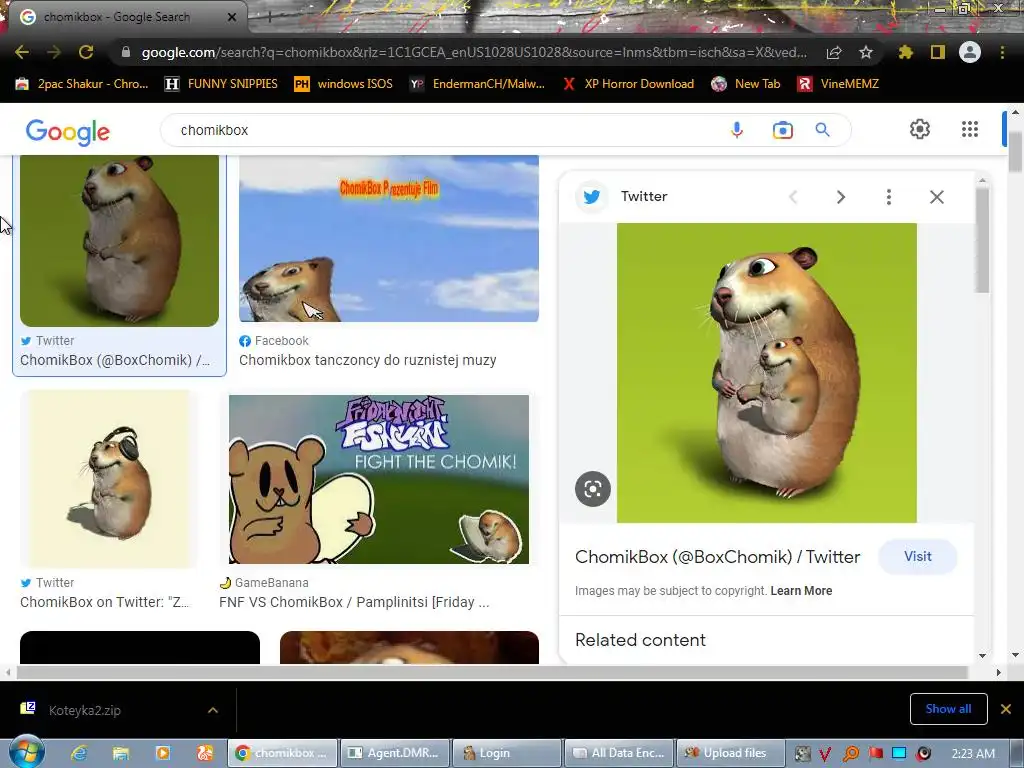Open the VineMEMZ bookmark
This screenshot has width=1024, height=768.
(x=839, y=84)
